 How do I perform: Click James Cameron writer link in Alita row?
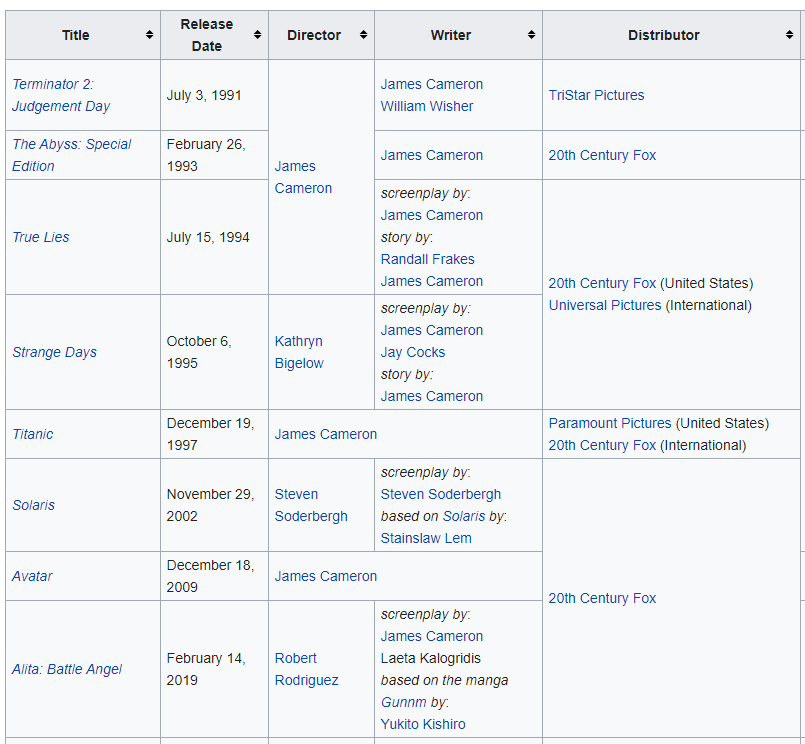coord(431,636)
